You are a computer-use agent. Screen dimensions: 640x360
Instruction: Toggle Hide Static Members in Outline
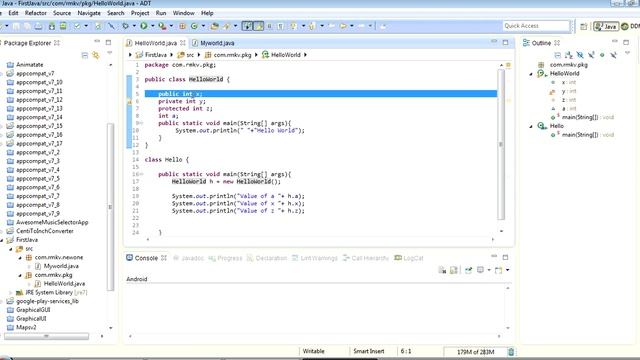(x=591, y=55)
